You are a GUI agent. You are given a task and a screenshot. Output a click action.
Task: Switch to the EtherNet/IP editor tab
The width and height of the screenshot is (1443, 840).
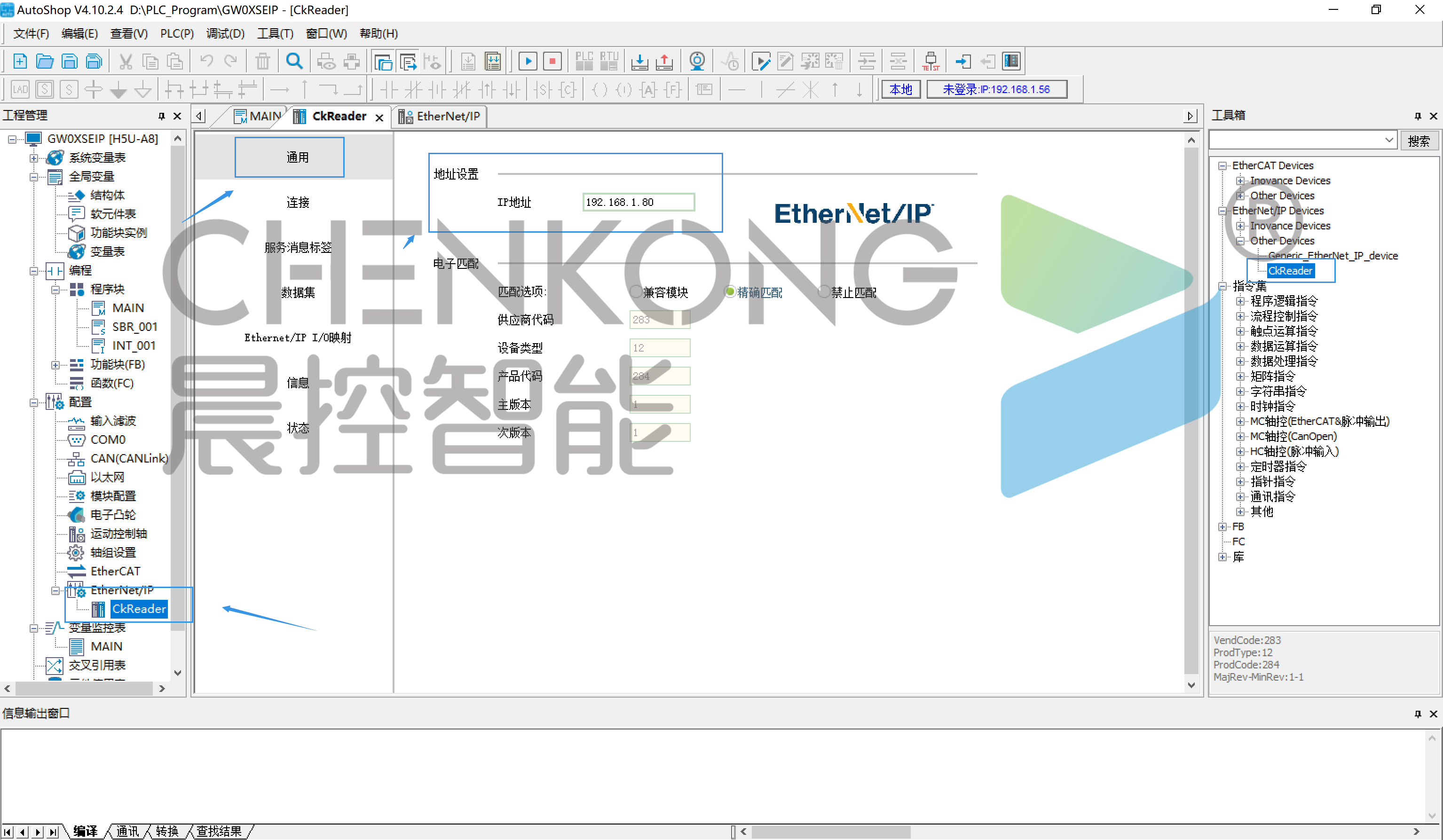(440, 116)
